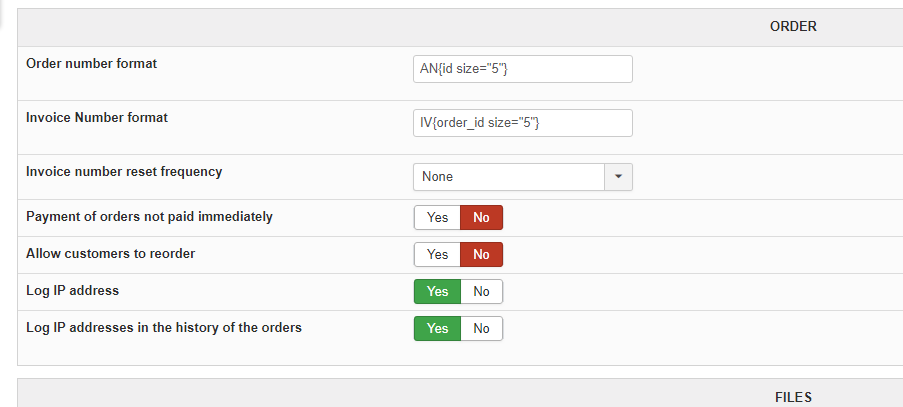903x407 pixels.
Task: Choose No for Log IP addresses in order history
Action: pyautogui.click(x=481, y=328)
